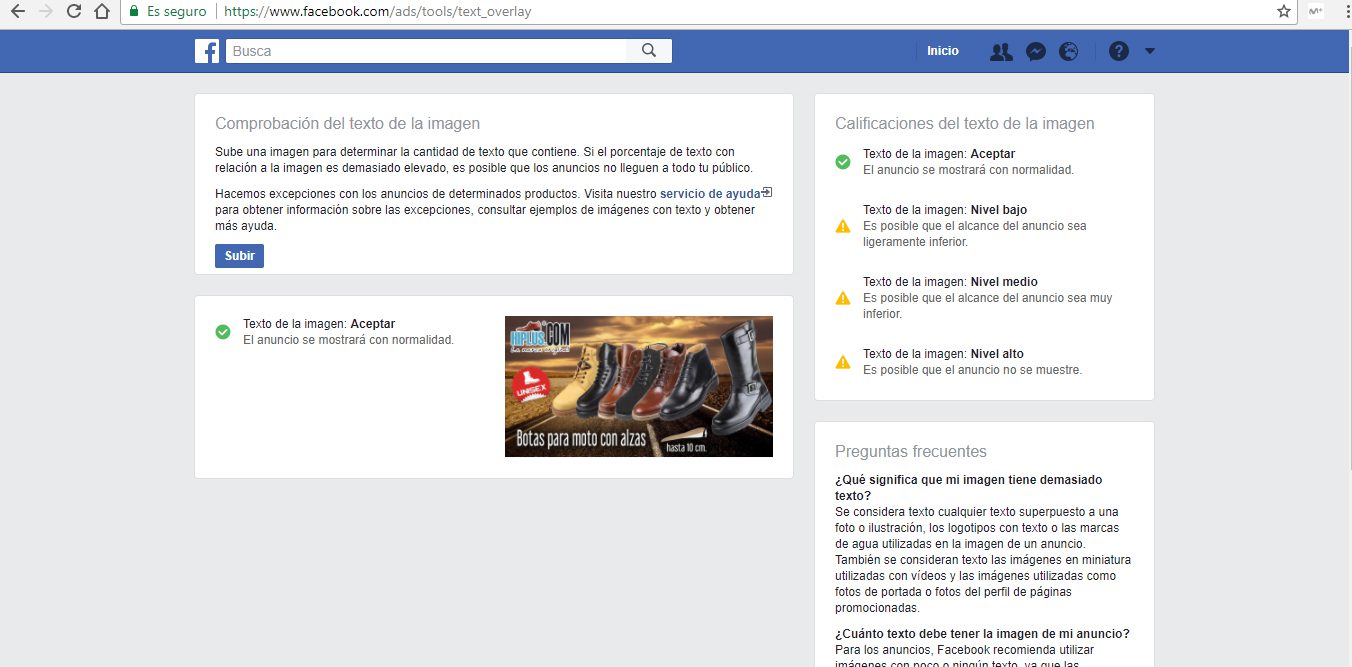Reload the page in browser
The width and height of the screenshot is (1352, 667).
coord(73,12)
